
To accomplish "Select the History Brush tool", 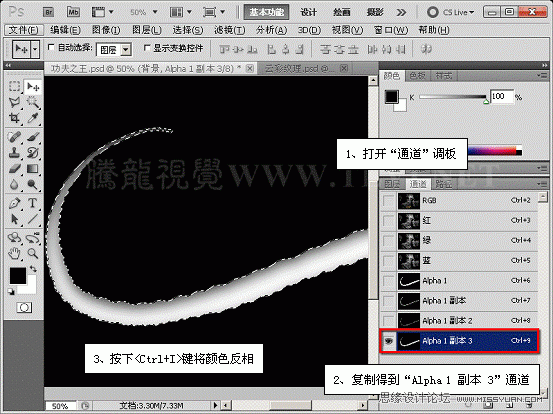I will tap(33, 153).
